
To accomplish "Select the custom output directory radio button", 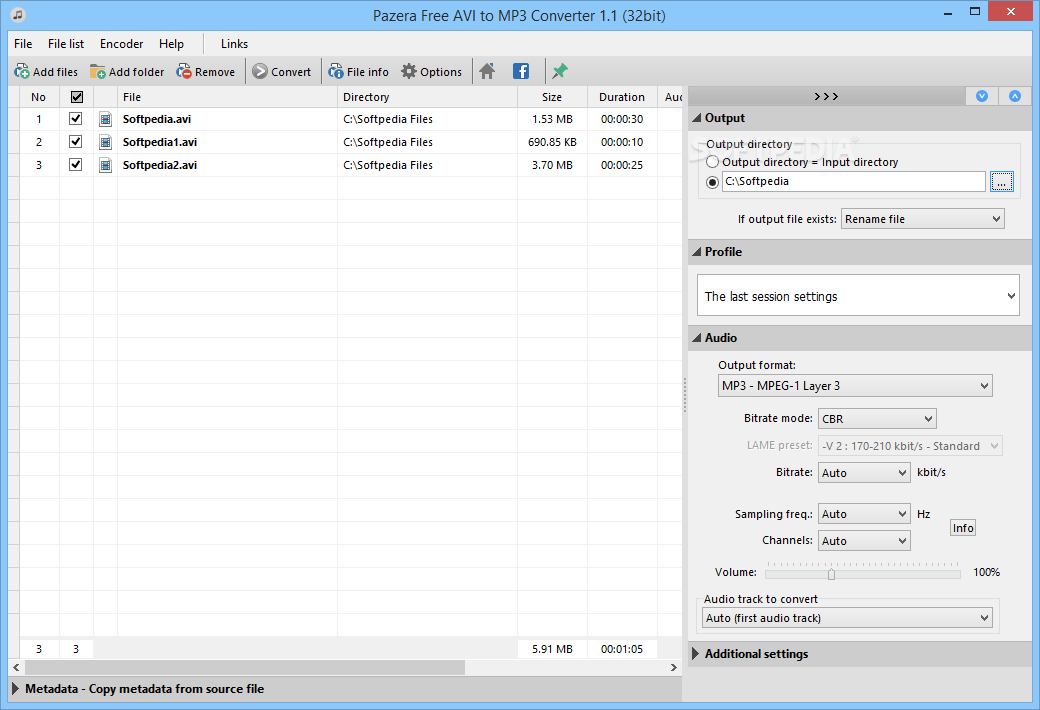I will pos(712,182).
